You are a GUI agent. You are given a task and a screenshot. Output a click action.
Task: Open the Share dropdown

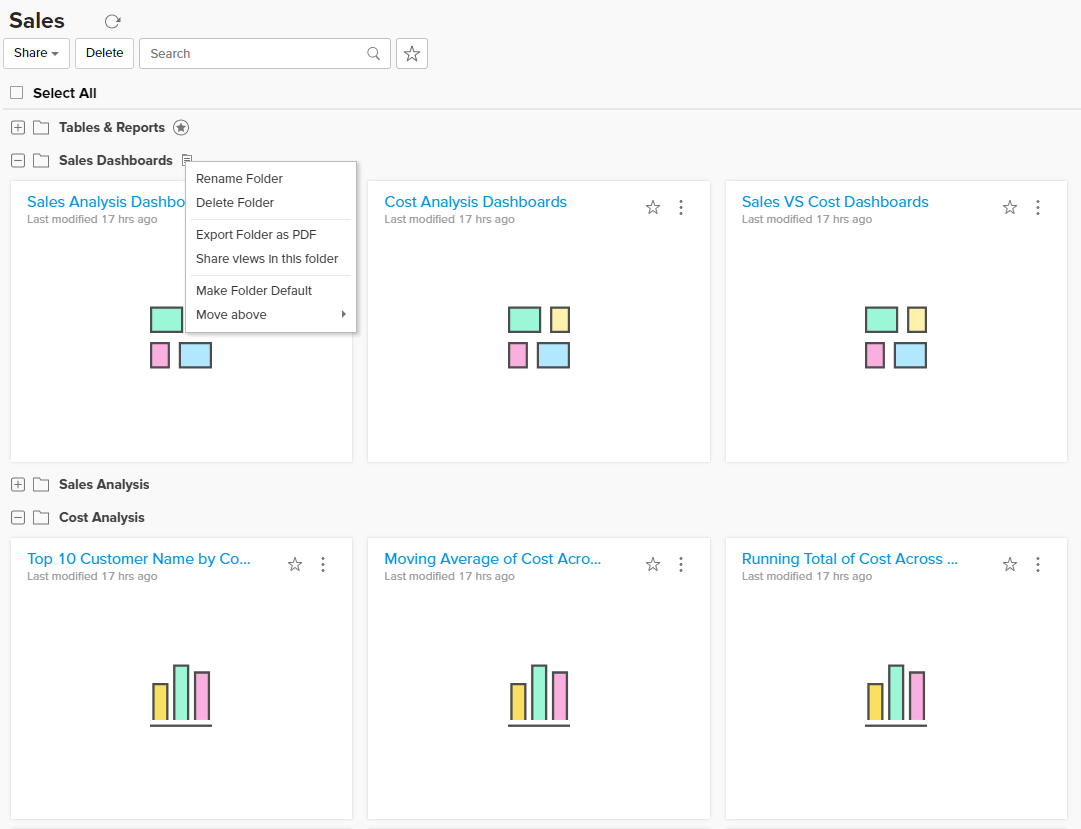click(x=36, y=53)
